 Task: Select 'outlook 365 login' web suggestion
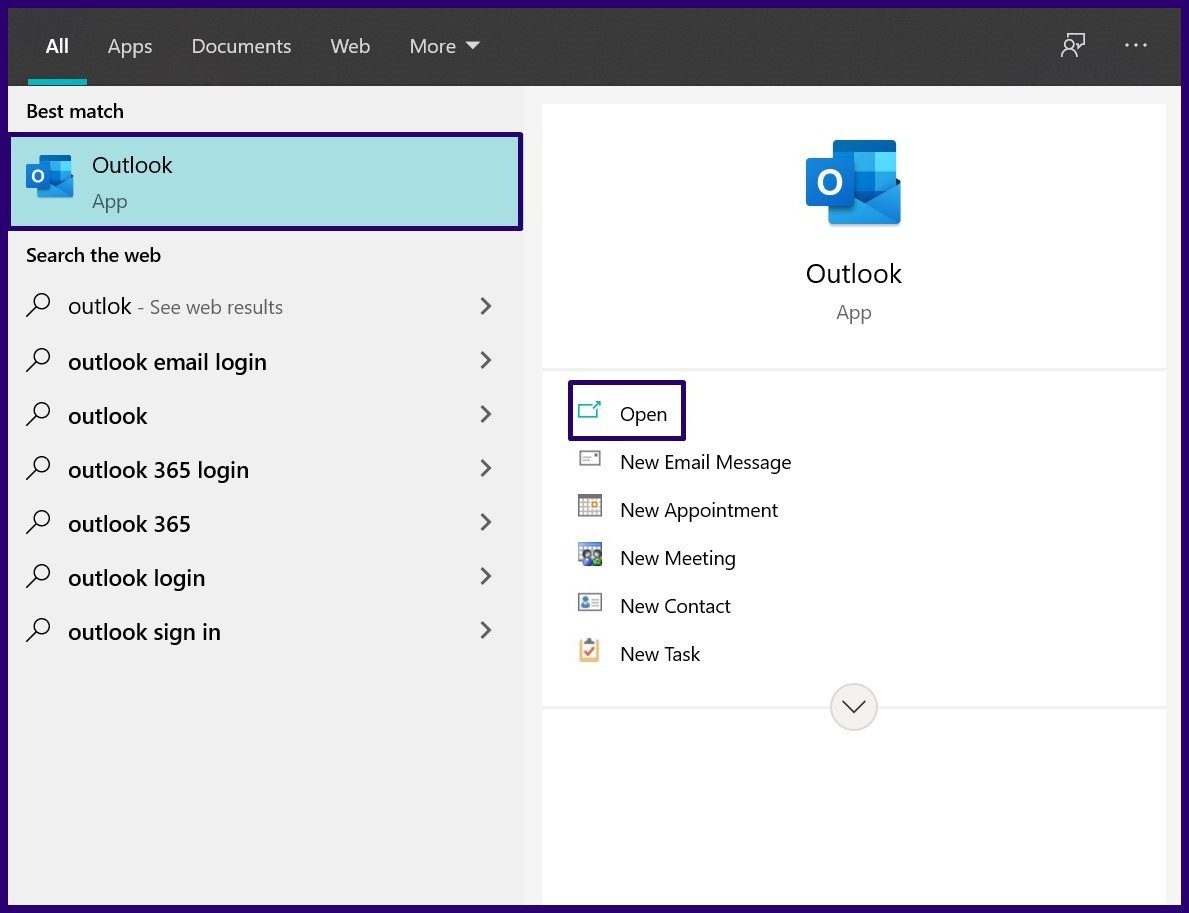coord(260,469)
